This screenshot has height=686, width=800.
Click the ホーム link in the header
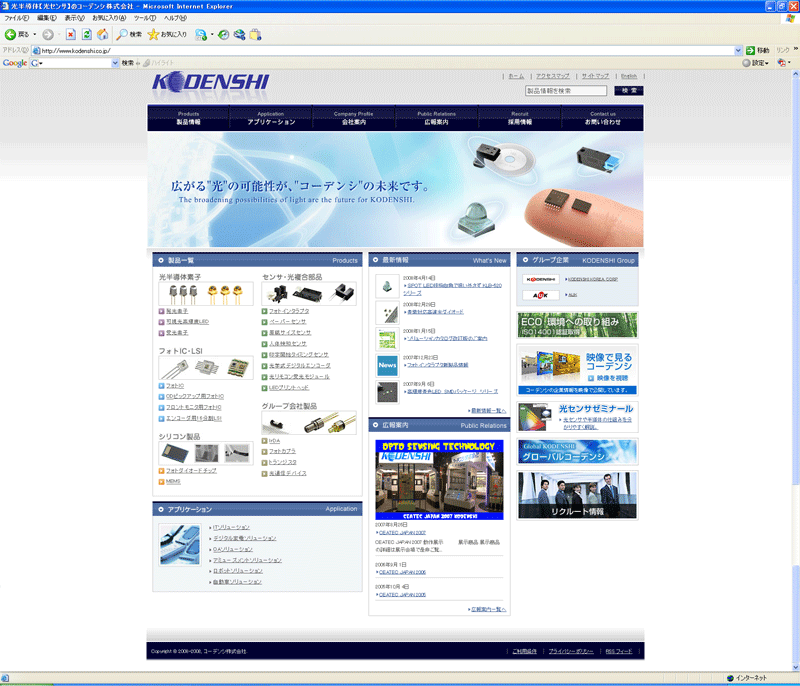[x=516, y=76]
